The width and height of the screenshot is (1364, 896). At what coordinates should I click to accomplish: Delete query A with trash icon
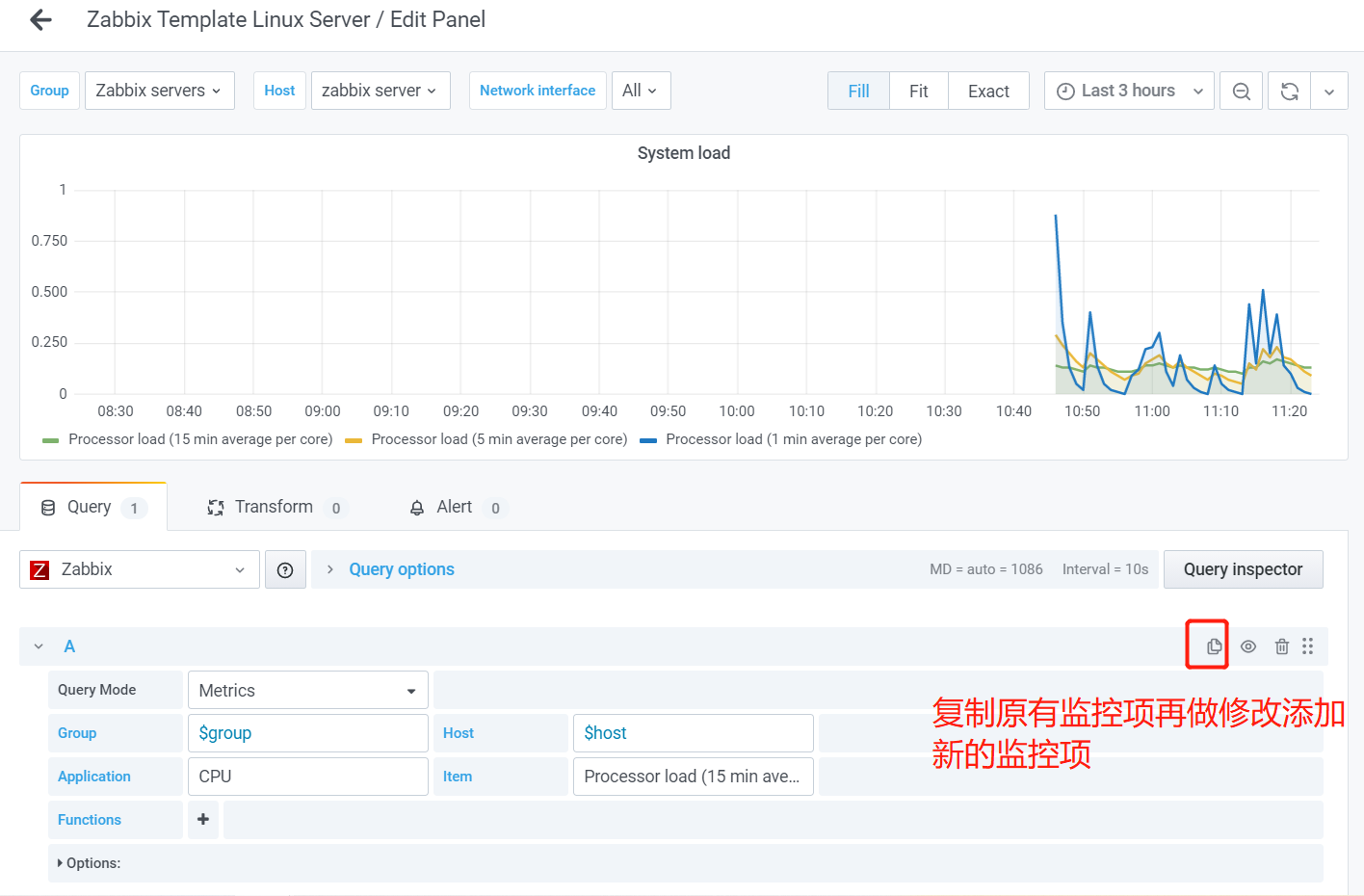1282,646
